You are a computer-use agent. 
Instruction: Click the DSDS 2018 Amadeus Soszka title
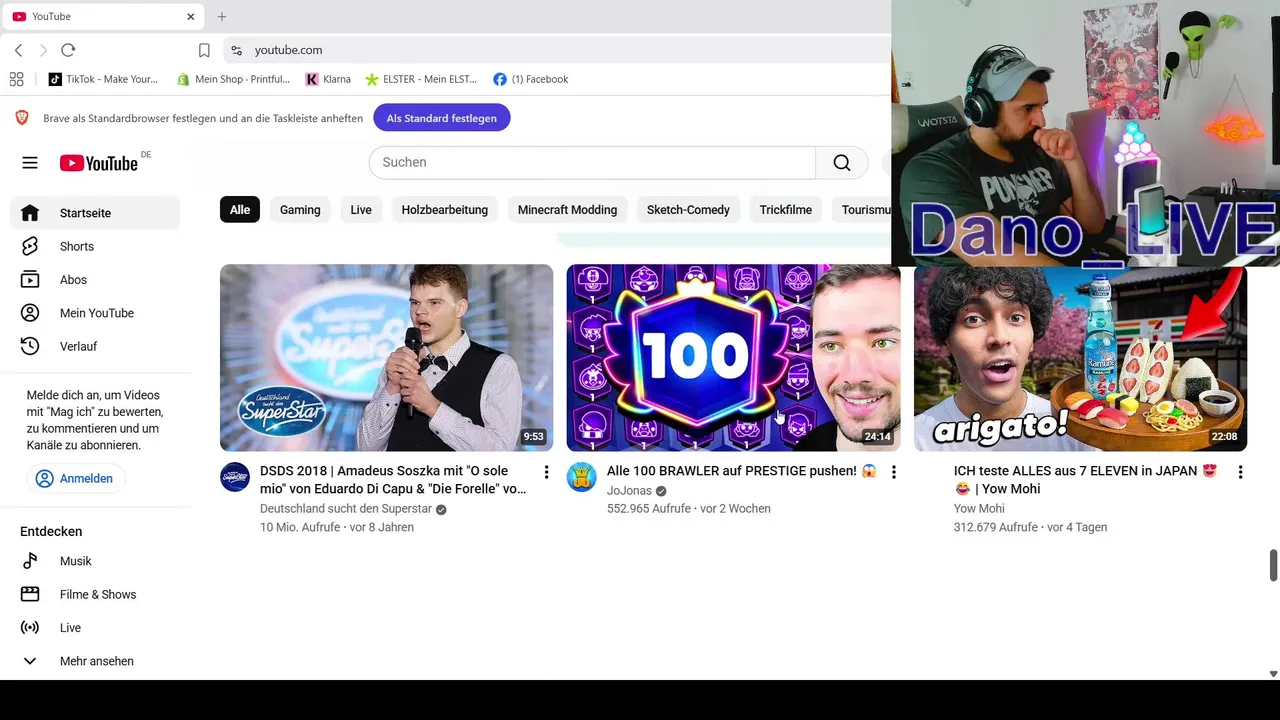pyautogui.click(x=393, y=480)
